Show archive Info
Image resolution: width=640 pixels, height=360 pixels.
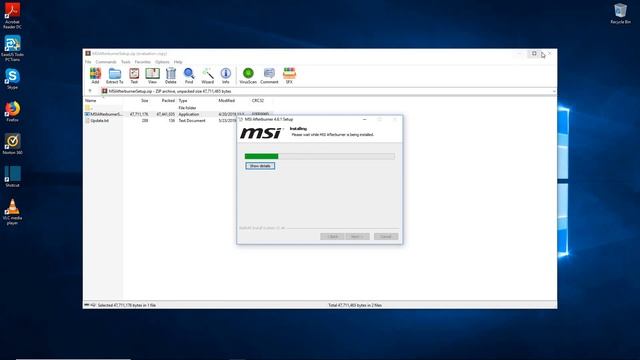click(226, 76)
